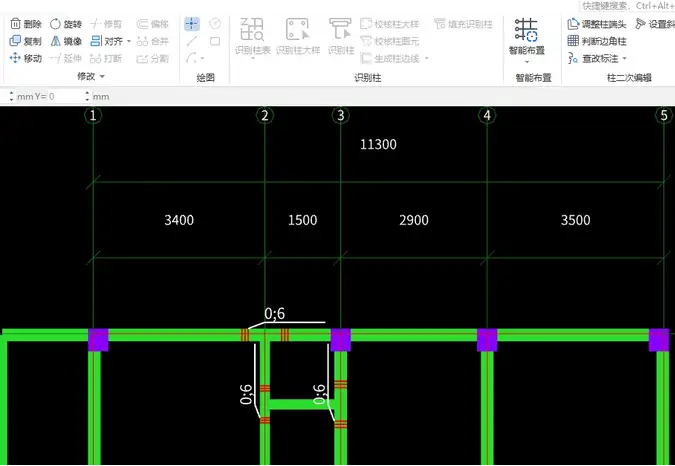Viewport: 675px width, 466px height.
Task: Click the 1500 dimension text
Action: click(303, 220)
